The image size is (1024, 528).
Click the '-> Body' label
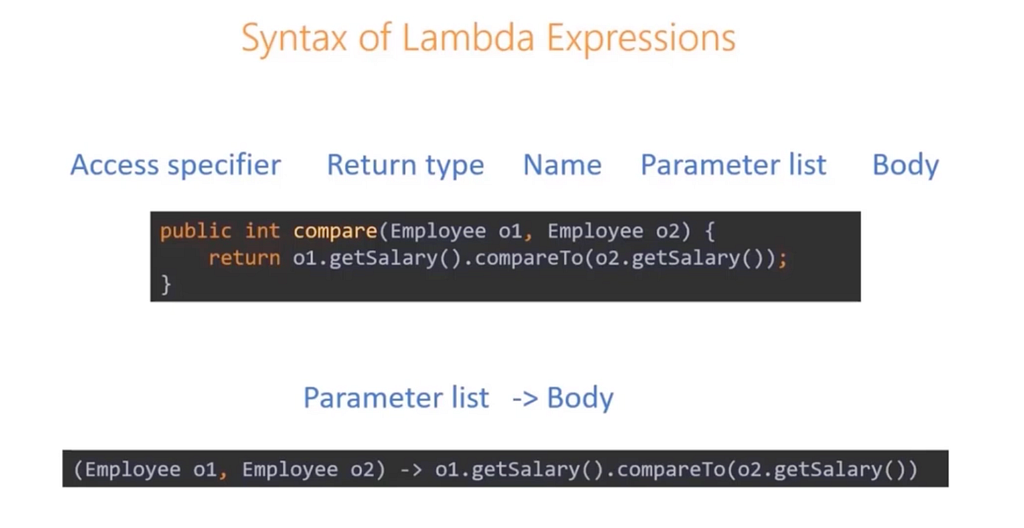pos(563,398)
